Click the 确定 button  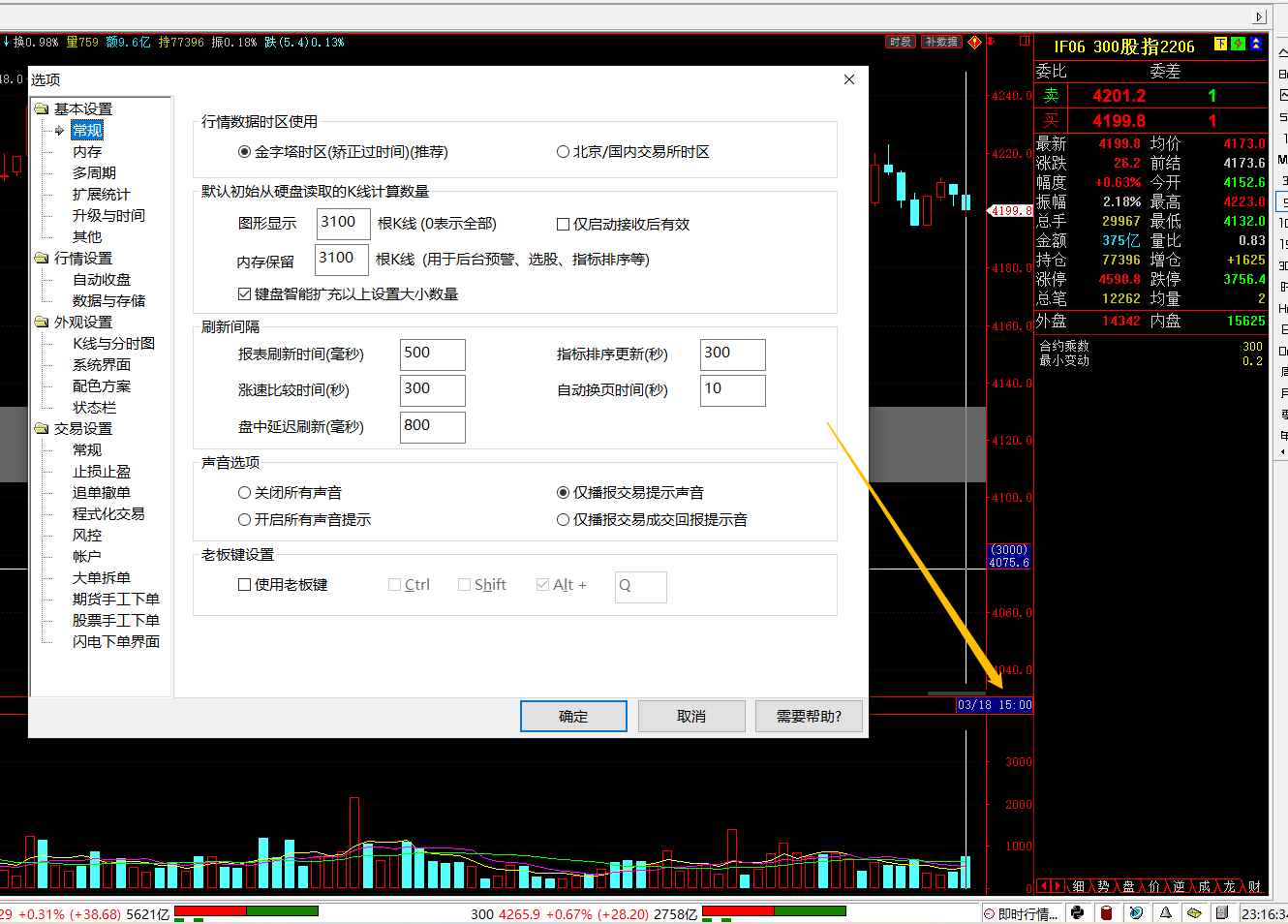[x=573, y=716]
